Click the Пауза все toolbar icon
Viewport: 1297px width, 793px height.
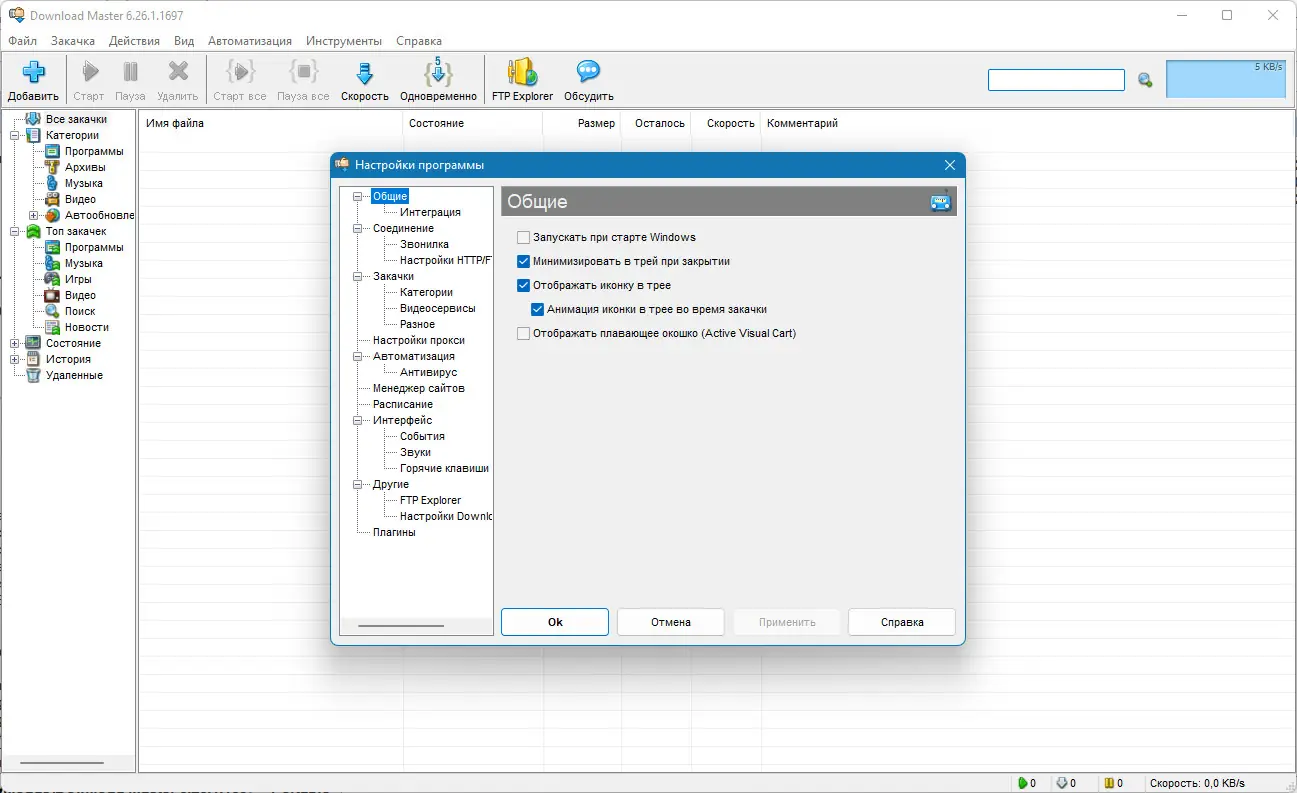point(303,72)
